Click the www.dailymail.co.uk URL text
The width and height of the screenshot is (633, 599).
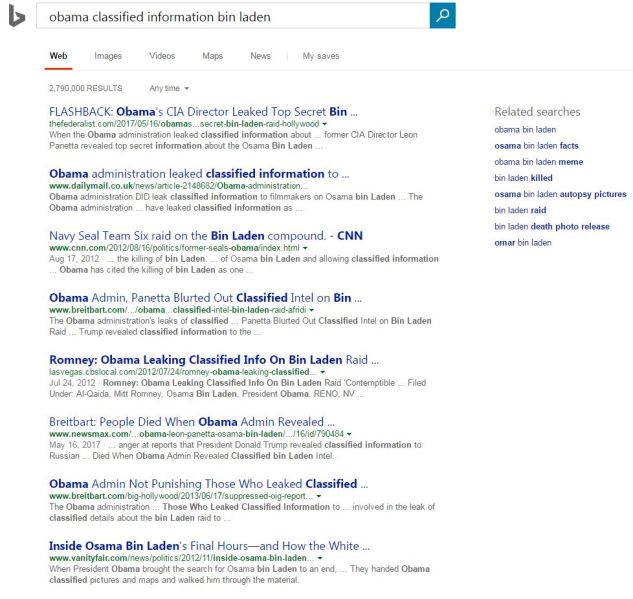[178, 186]
